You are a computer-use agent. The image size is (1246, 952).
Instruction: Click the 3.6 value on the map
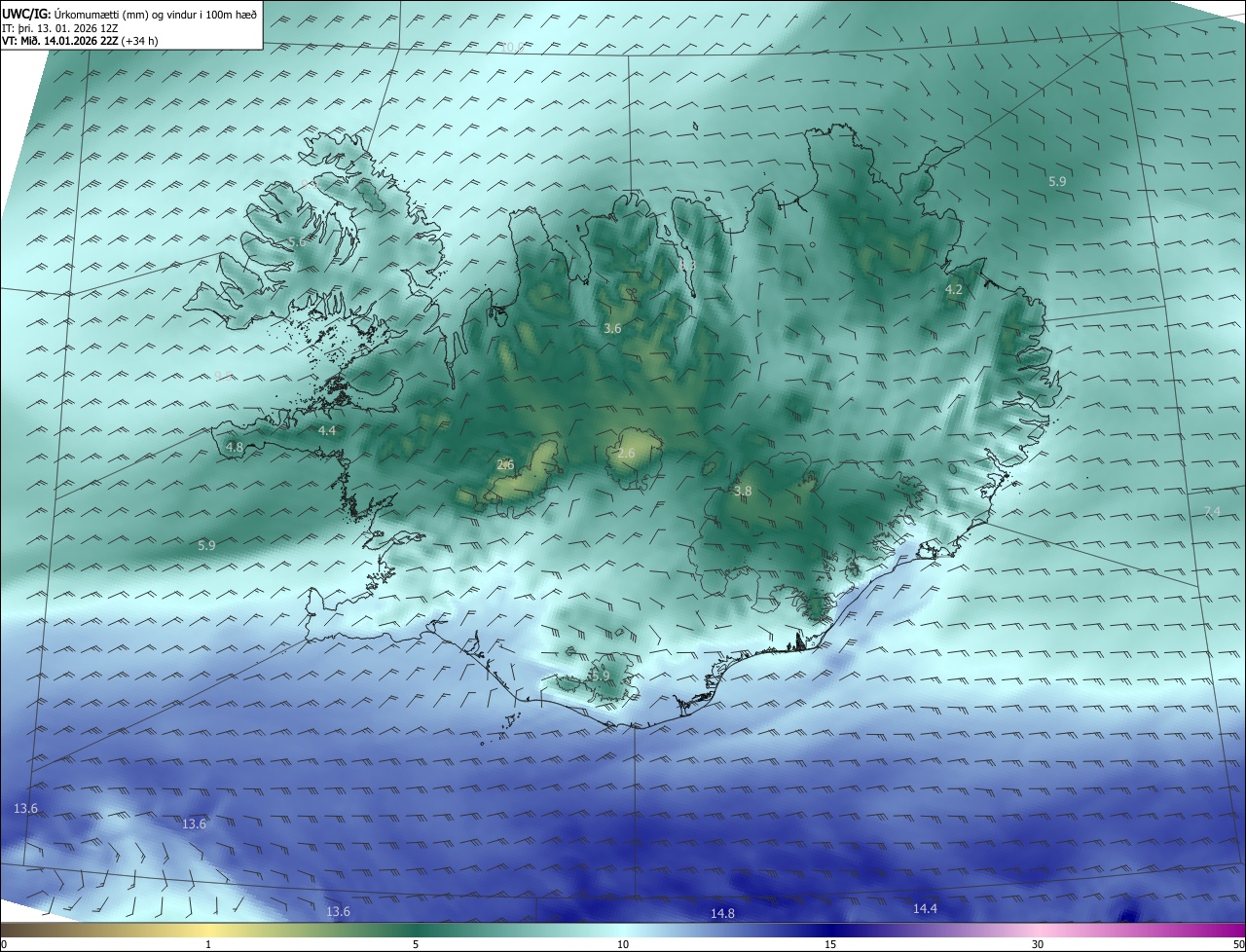[x=612, y=329]
